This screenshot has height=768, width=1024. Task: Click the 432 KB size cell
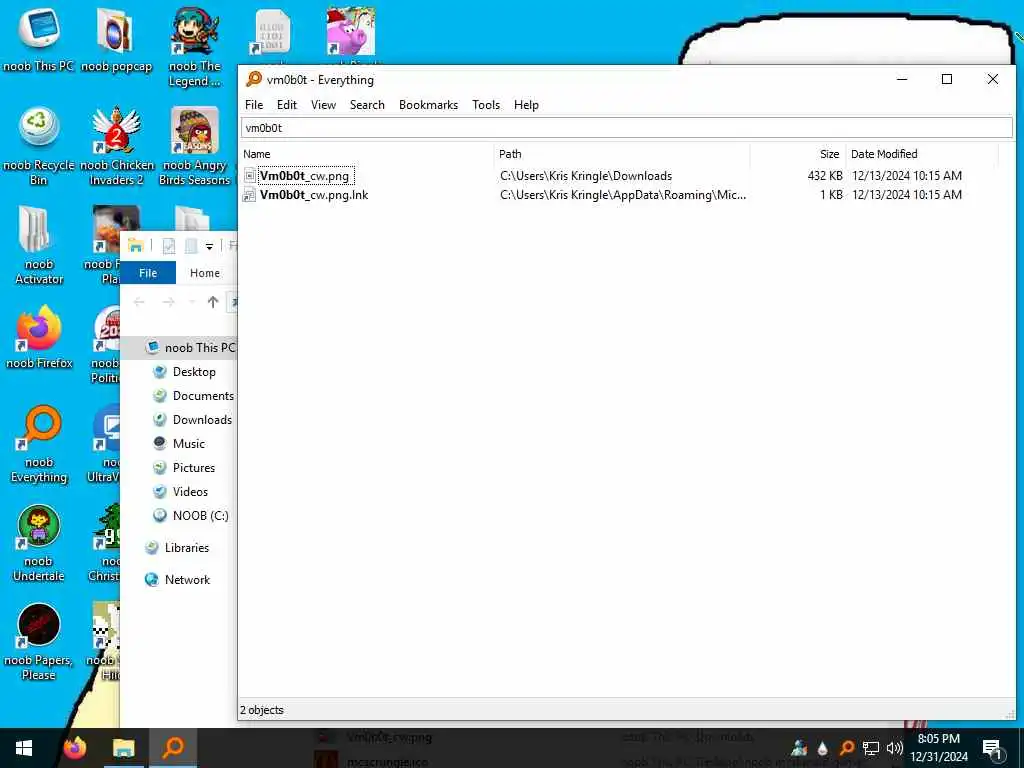point(825,176)
